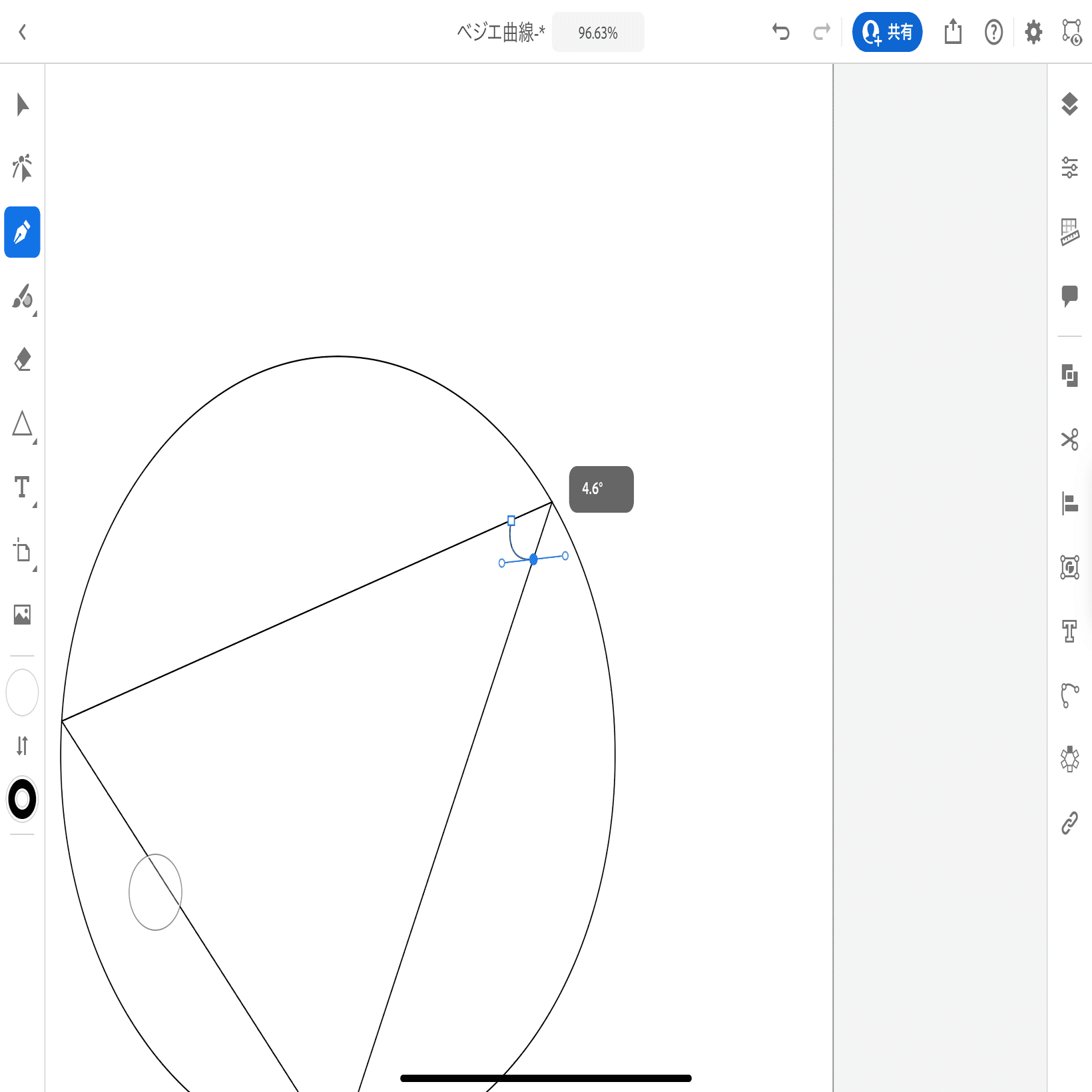Open the black stroke color swatch
The height and width of the screenshot is (1092, 1092).
(x=22, y=799)
